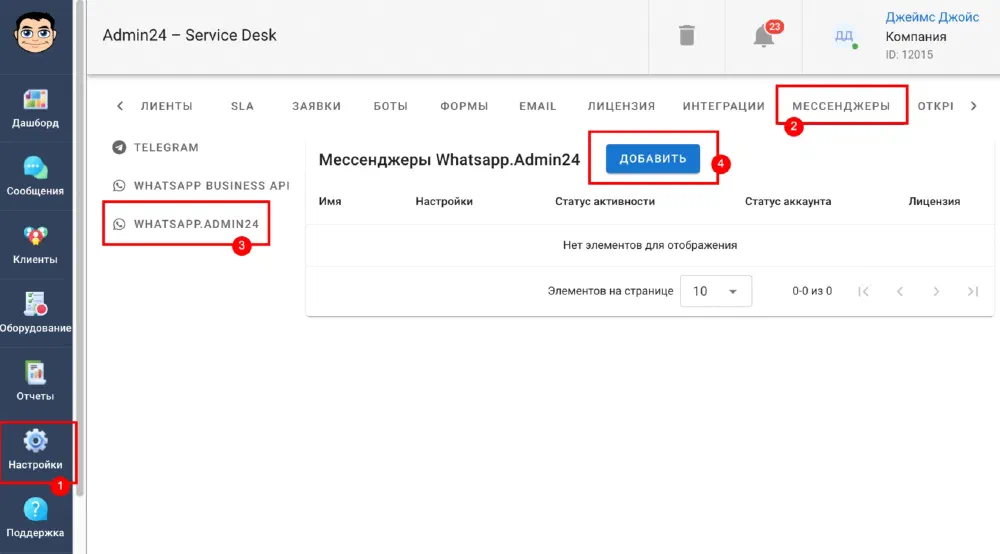Screen dimensions: 1000x554
Task: Open Отчеты reports section
Action: [35, 381]
